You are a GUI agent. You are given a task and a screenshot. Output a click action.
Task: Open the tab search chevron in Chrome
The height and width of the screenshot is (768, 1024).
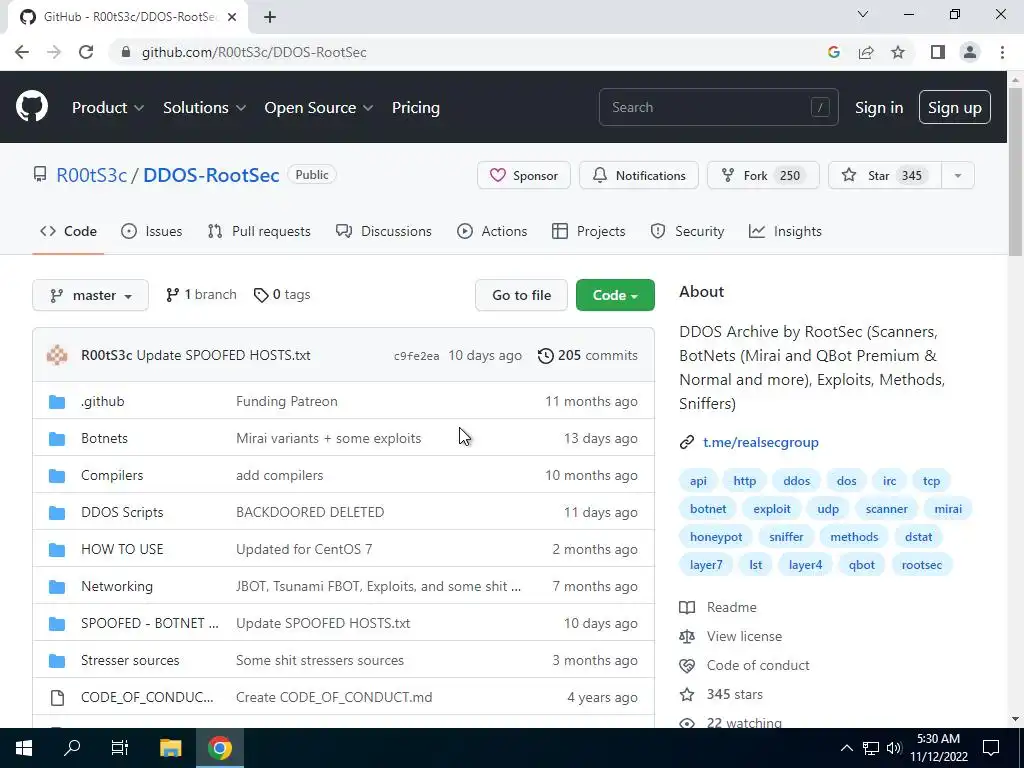(863, 14)
